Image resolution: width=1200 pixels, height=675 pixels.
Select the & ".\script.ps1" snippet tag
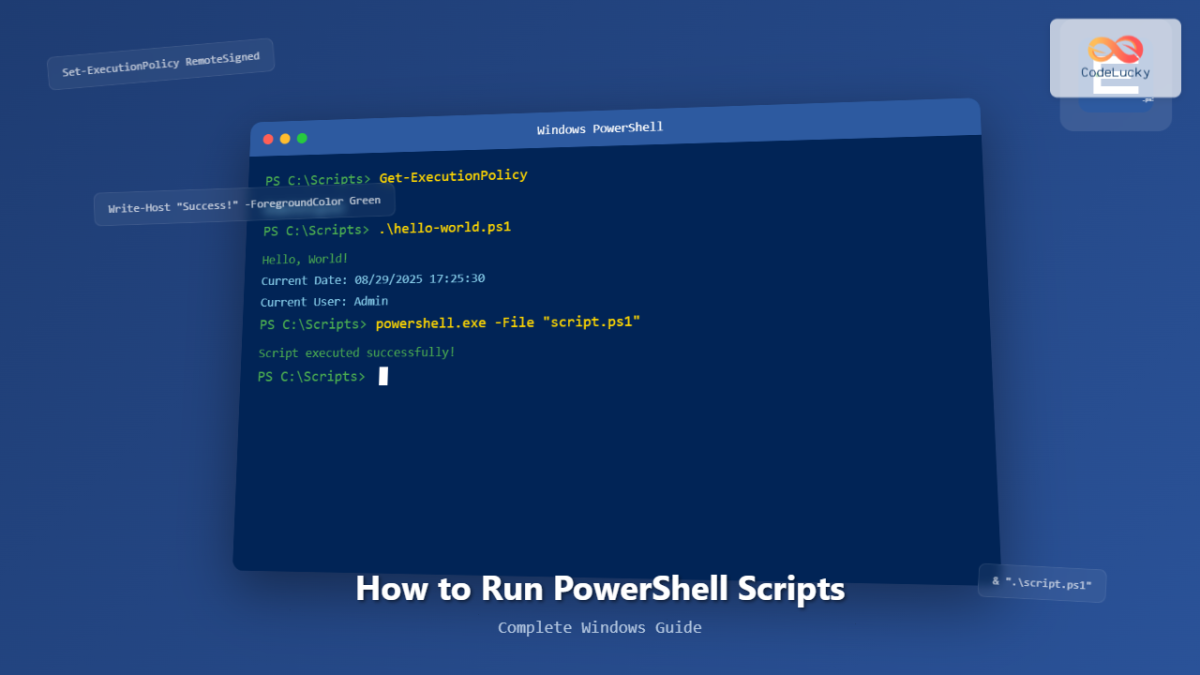click(x=1042, y=583)
